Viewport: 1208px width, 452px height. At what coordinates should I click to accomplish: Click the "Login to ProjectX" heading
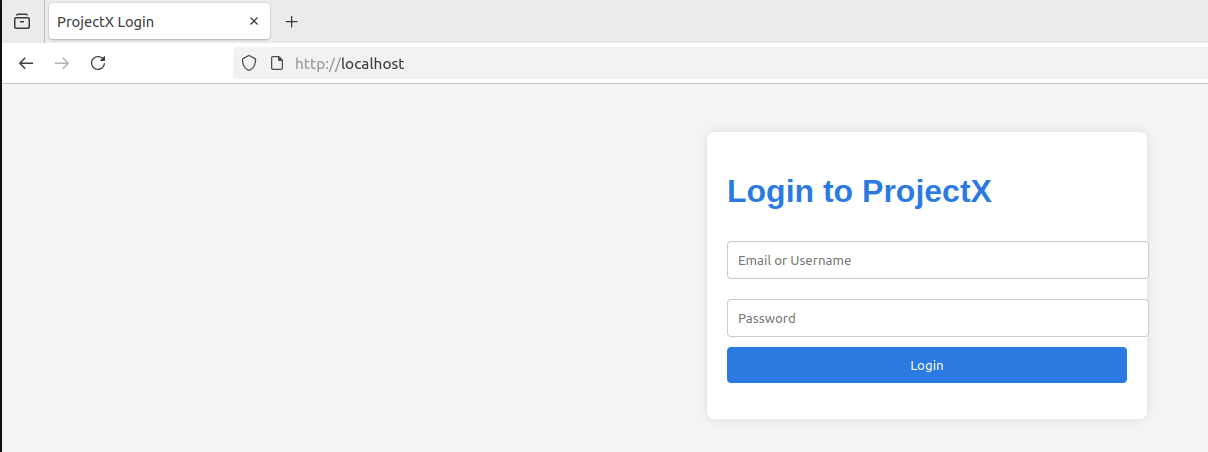858,191
